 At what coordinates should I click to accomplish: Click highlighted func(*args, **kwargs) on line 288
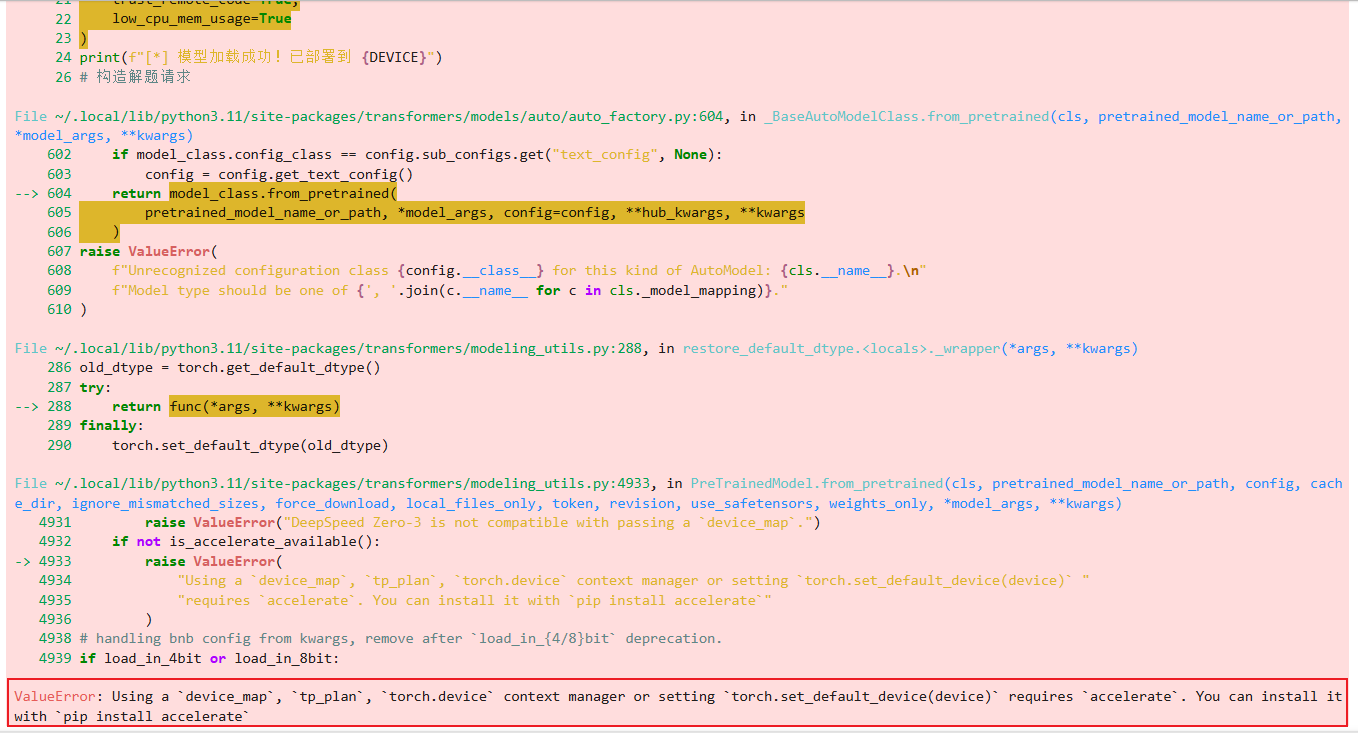click(x=255, y=406)
